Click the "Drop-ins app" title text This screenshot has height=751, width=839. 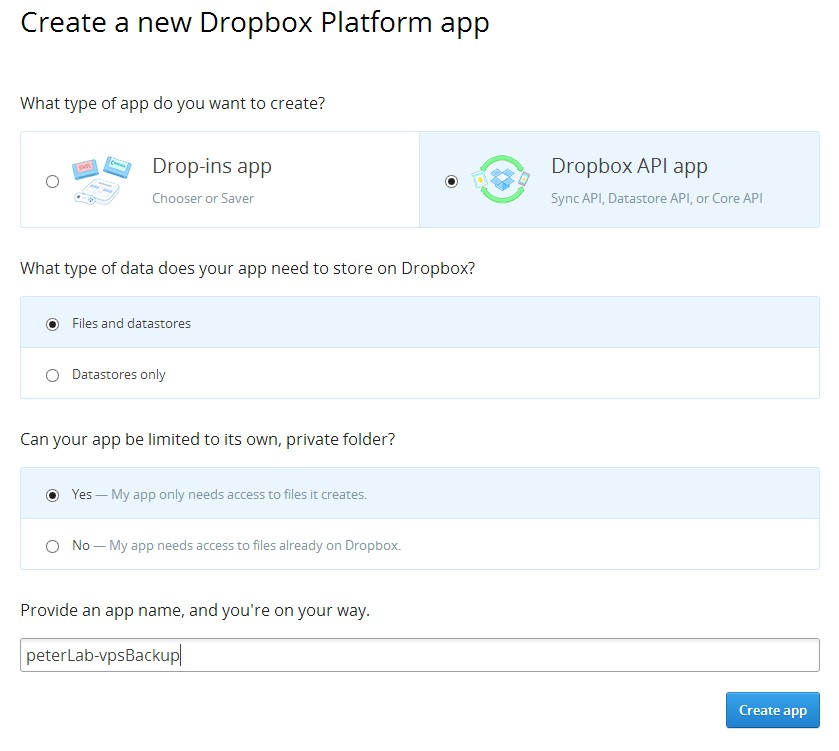coord(212,166)
